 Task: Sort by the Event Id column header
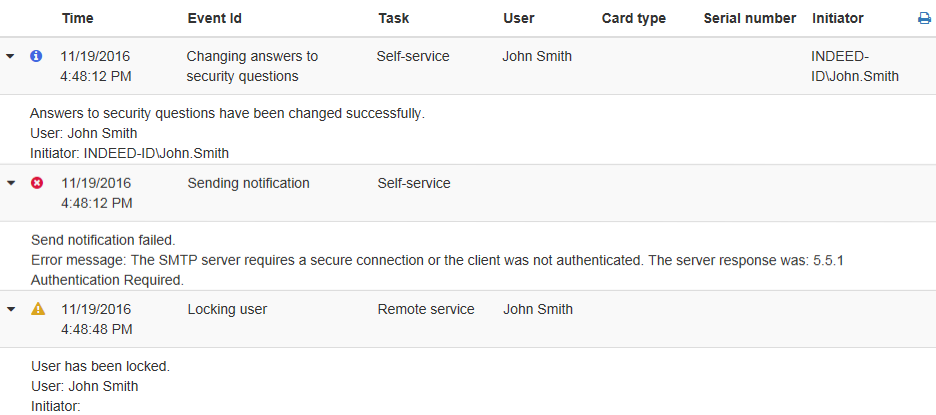point(214,19)
